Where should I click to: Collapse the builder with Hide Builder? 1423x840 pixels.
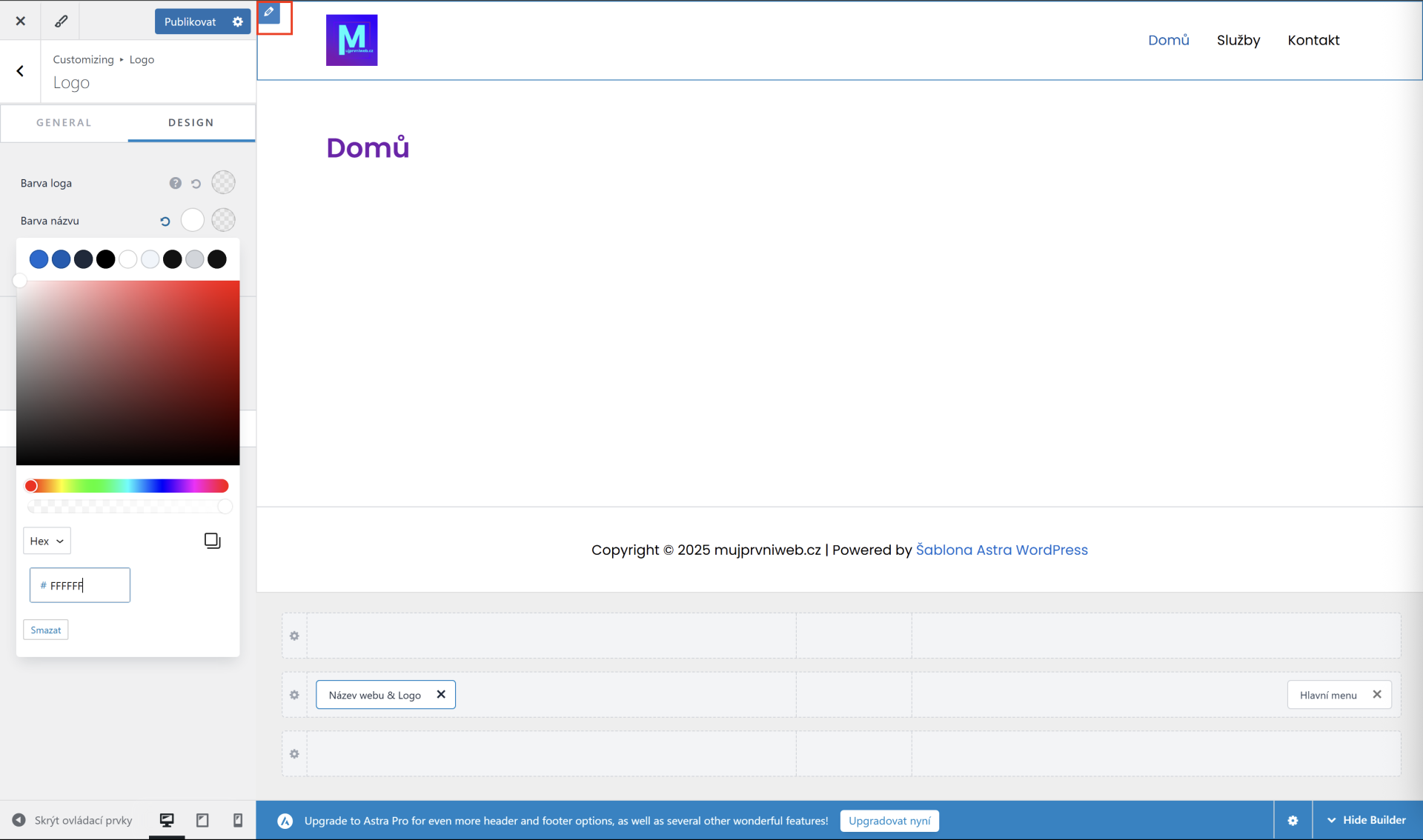click(x=1366, y=820)
